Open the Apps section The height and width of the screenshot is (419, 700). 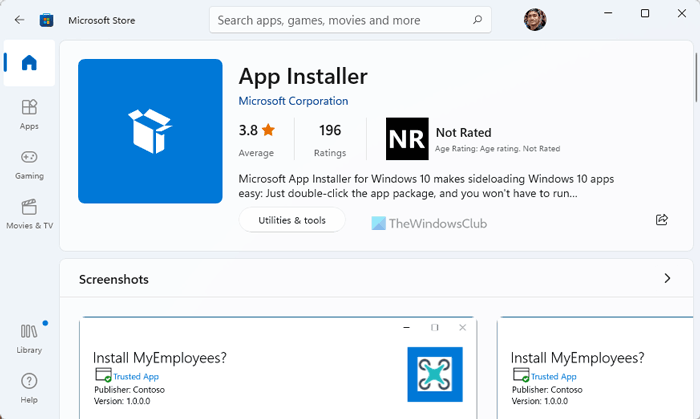point(29,114)
